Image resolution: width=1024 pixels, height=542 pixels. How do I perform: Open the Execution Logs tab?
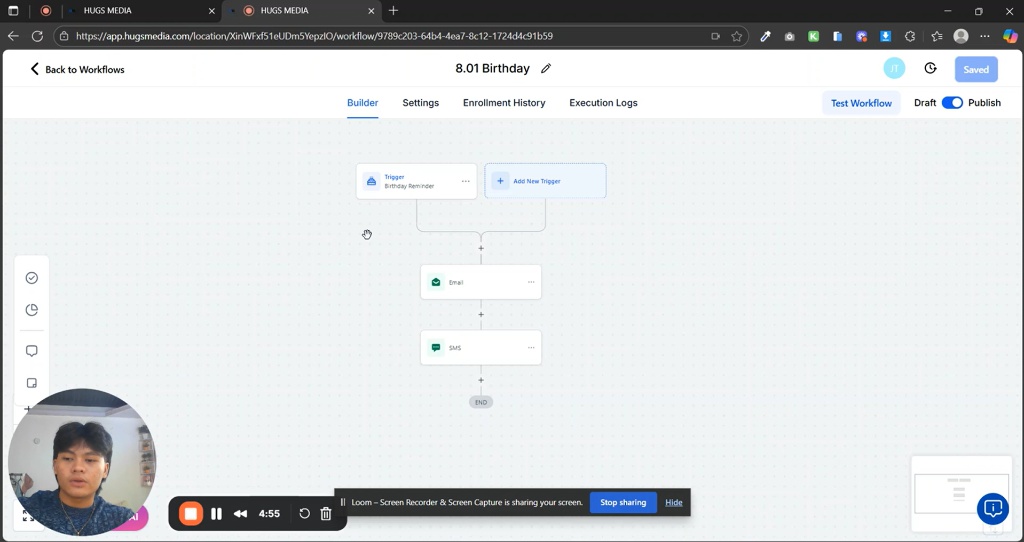tap(603, 103)
